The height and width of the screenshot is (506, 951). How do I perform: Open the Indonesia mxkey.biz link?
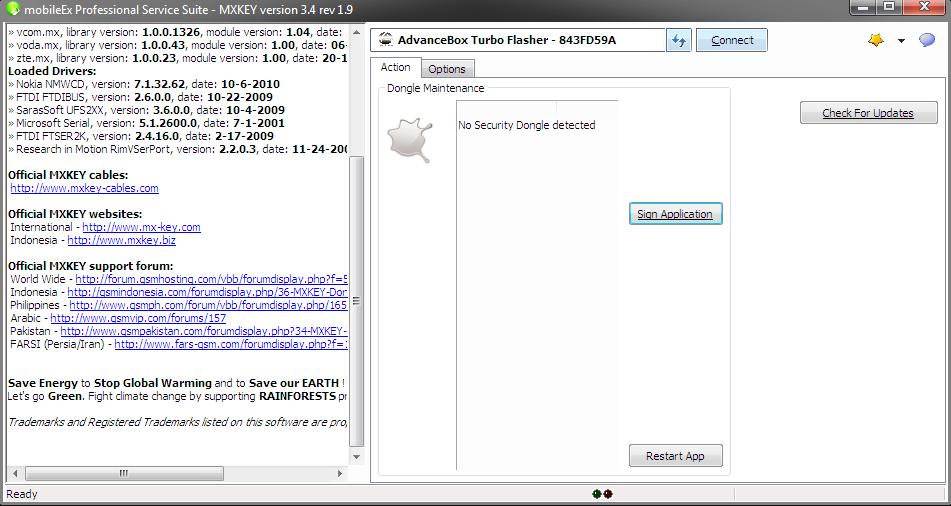click(121, 240)
